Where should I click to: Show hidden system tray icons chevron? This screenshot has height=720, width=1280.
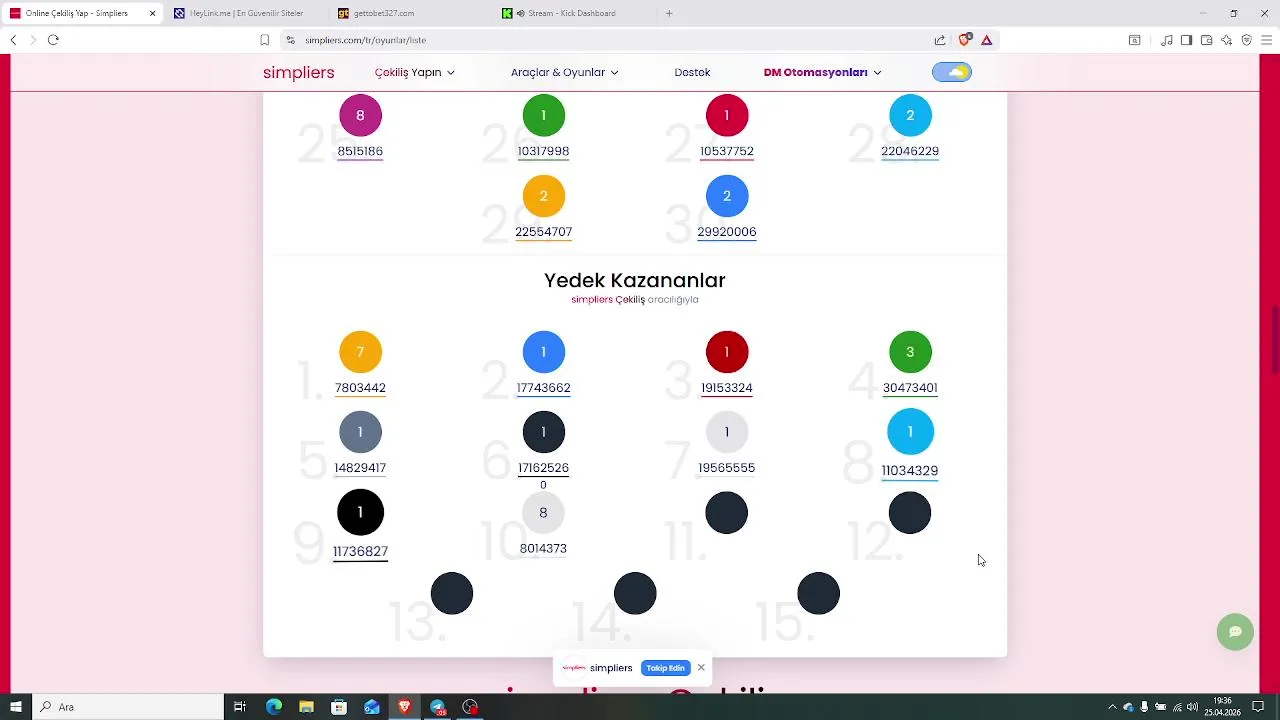click(x=1112, y=707)
